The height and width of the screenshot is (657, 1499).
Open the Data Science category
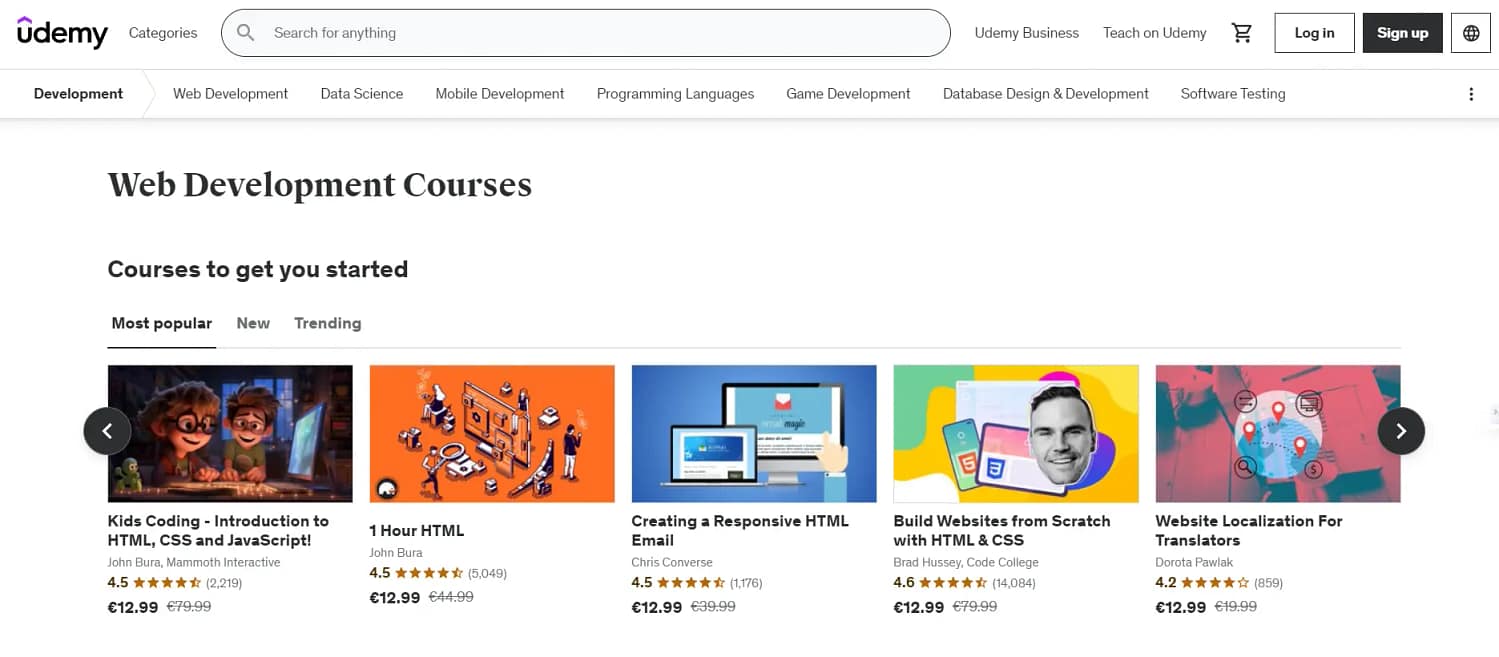pos(361,93)
